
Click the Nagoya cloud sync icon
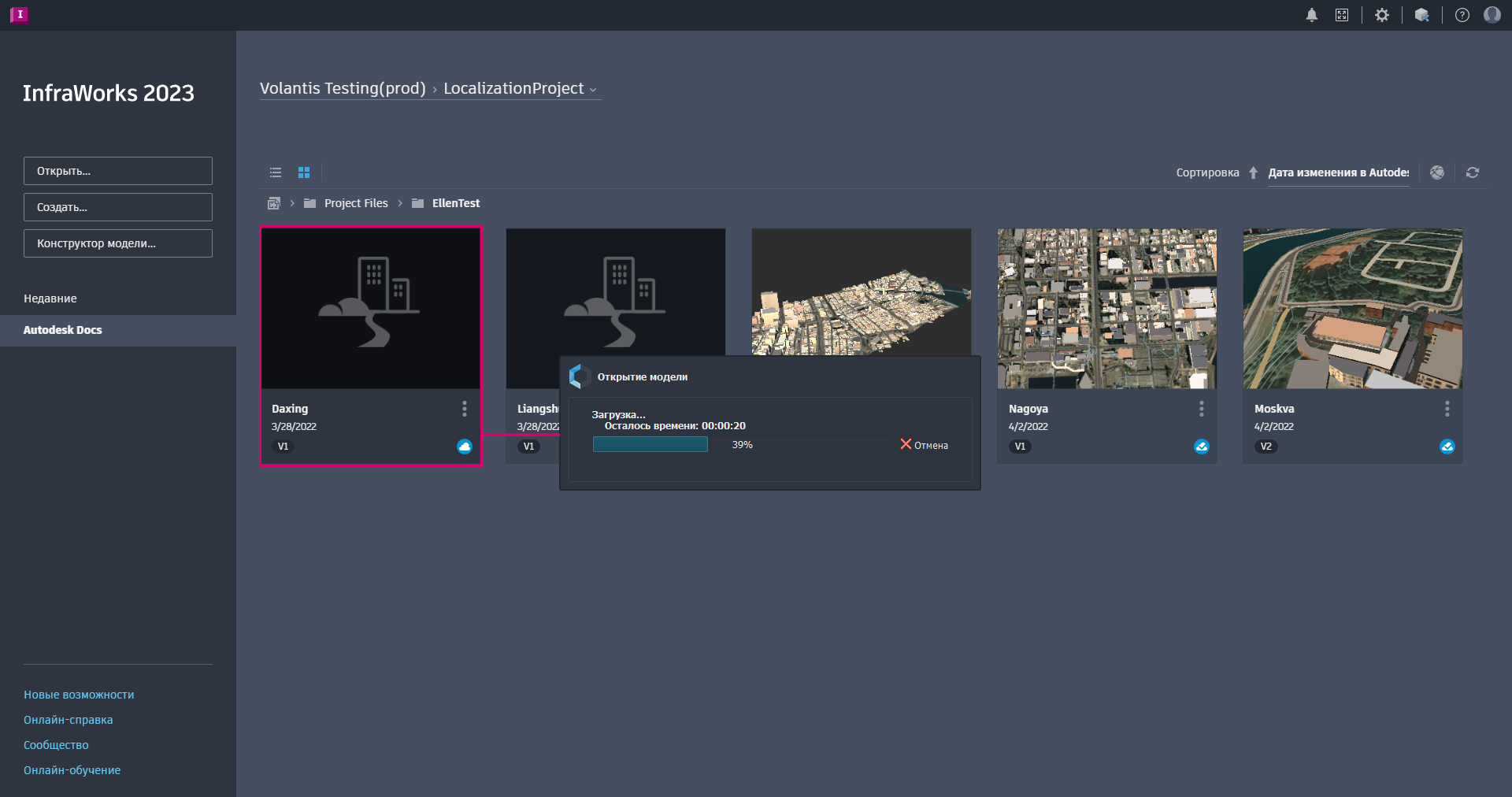click(1202, 447)
